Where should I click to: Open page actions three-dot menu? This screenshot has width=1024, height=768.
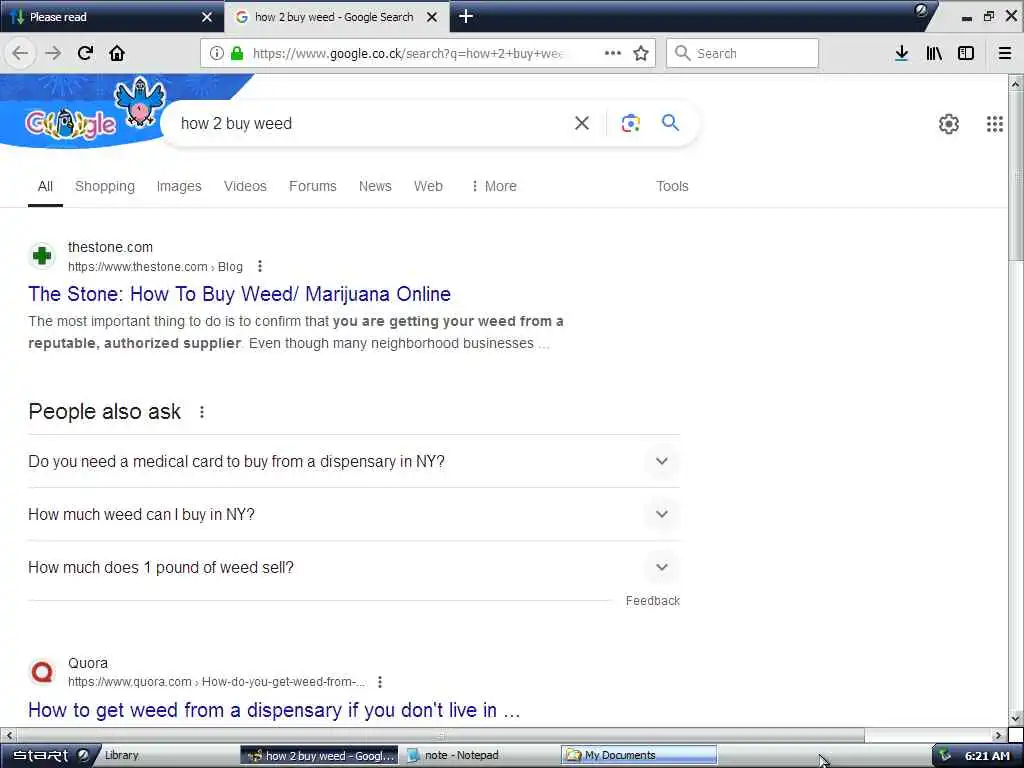(x=613, y=53)
